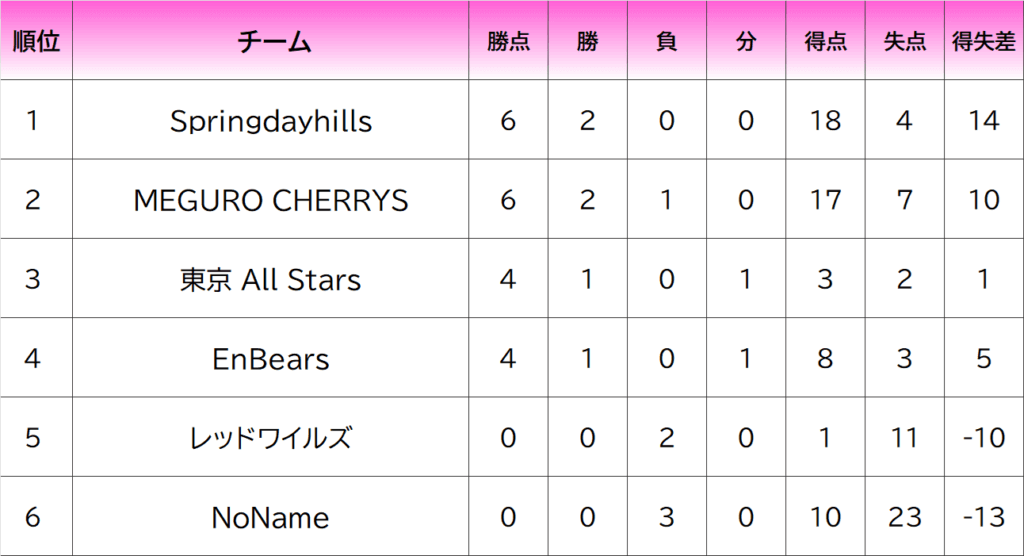Image resolution: width=1024 pixels, height=556 pixels.
Task: Select the Springdayhills team name
Action: [x=271, y=121]
